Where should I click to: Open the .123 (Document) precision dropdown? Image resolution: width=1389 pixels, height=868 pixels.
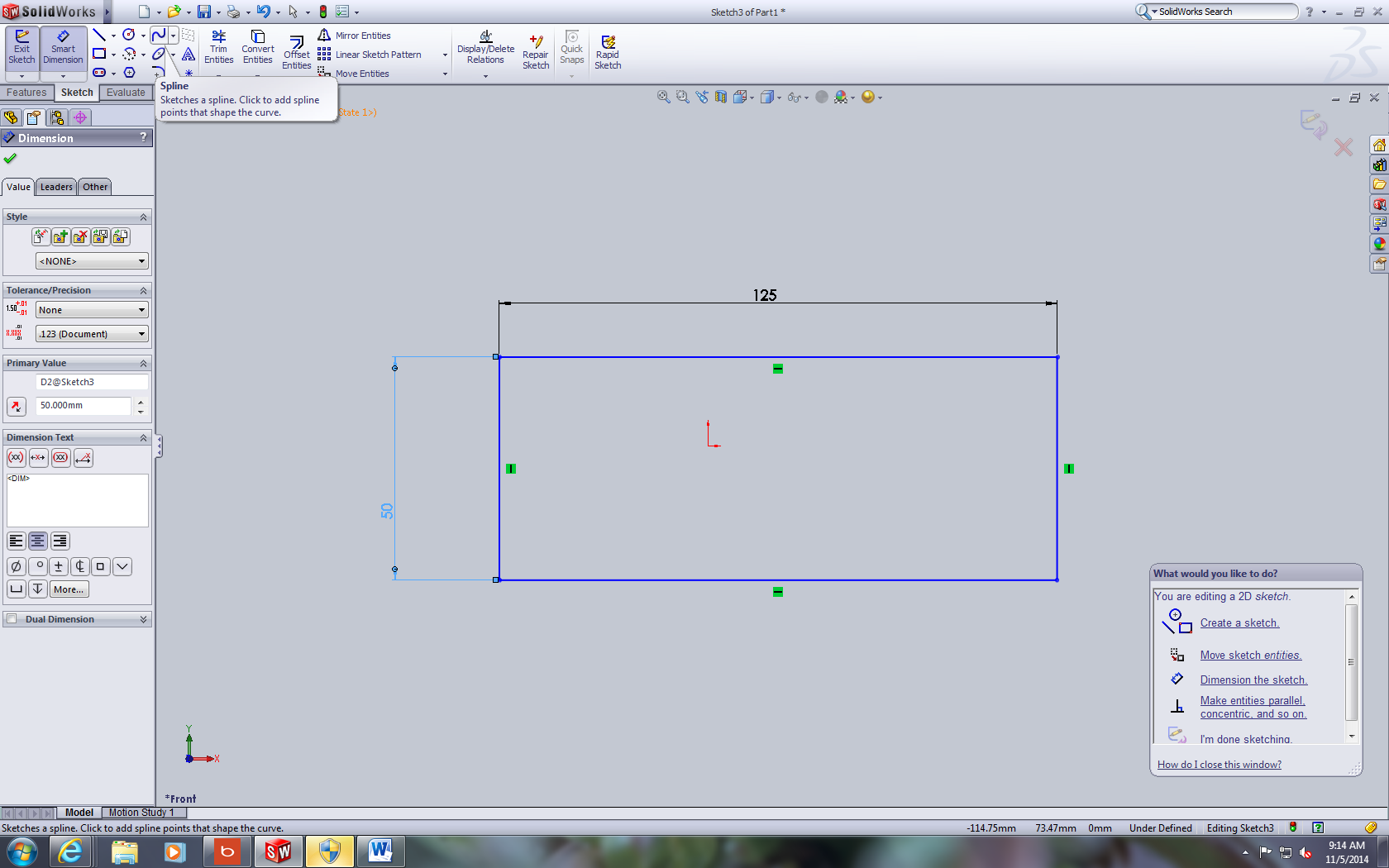point(92,334)
